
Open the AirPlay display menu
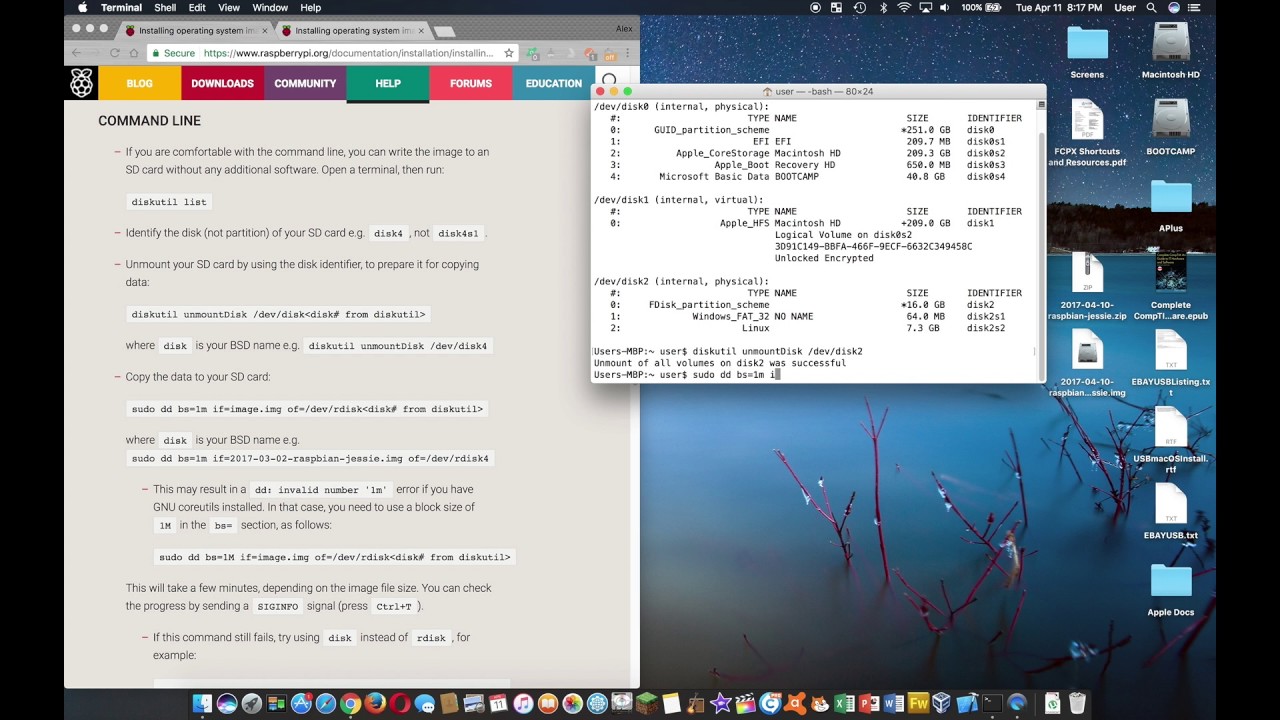pyautogui.click(x=925, y=8)
